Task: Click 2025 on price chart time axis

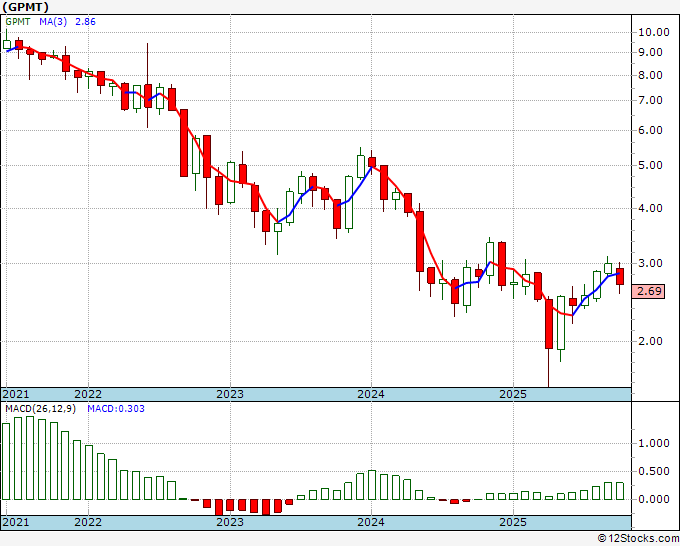Action: [x=513, y=394]
